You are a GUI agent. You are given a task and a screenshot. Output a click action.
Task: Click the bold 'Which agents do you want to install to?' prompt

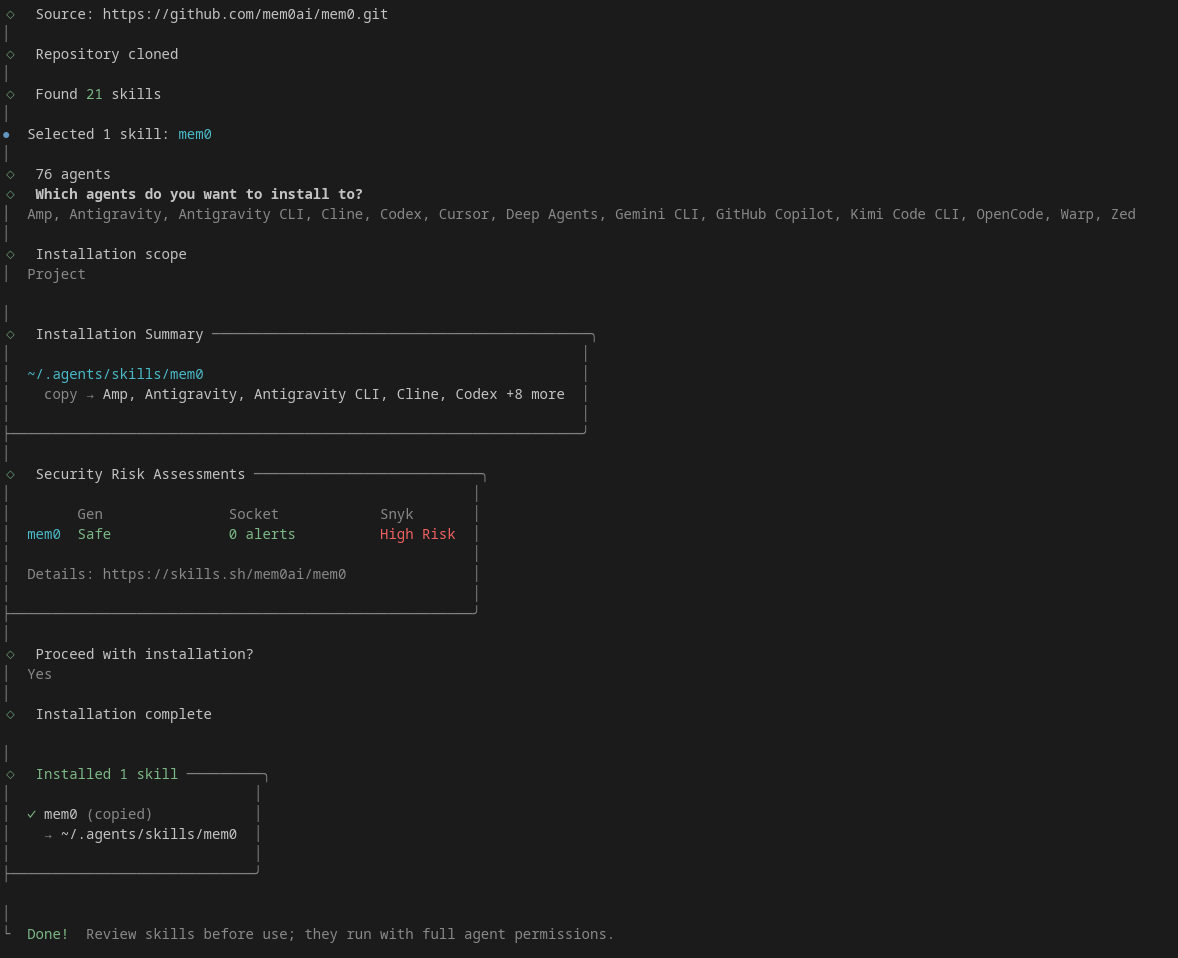pyautogui.click(x=199, y=194)
